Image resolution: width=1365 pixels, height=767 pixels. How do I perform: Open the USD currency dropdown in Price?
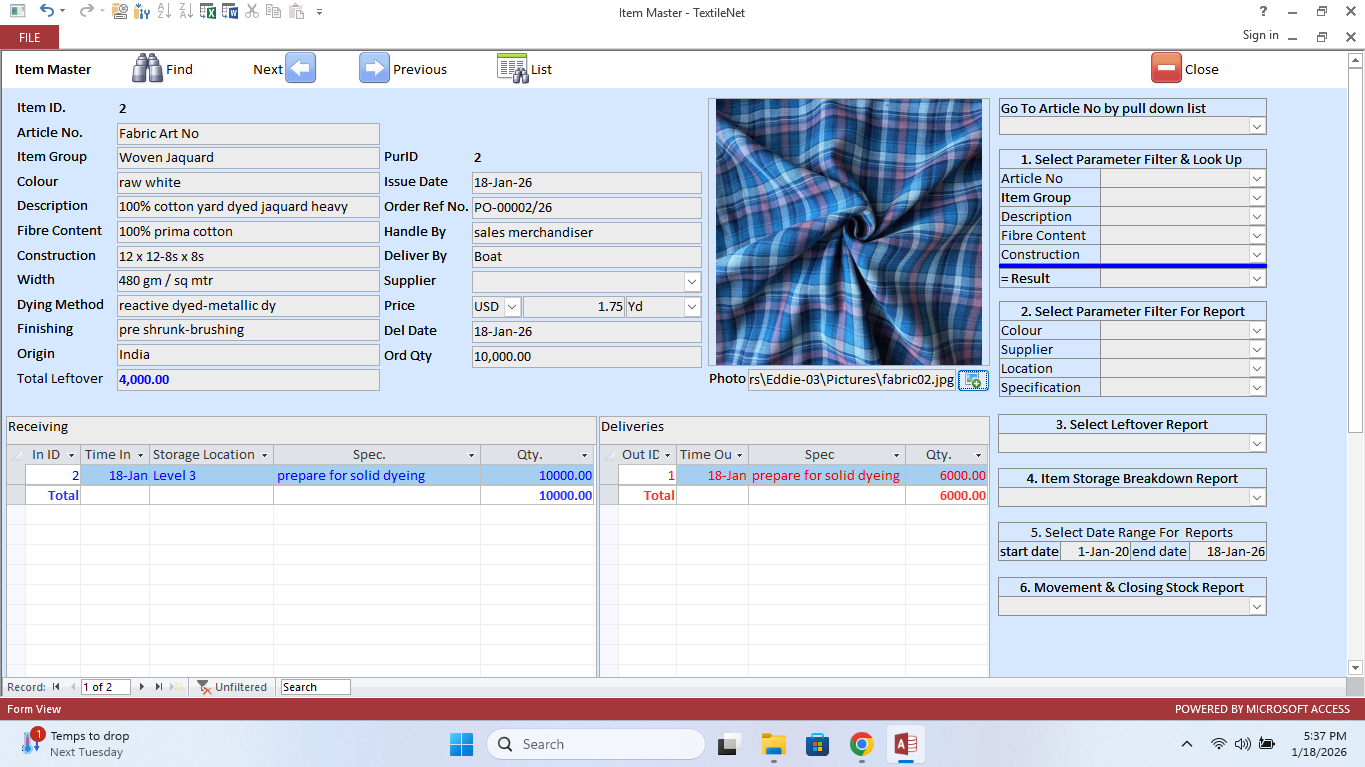coord(512,307)
